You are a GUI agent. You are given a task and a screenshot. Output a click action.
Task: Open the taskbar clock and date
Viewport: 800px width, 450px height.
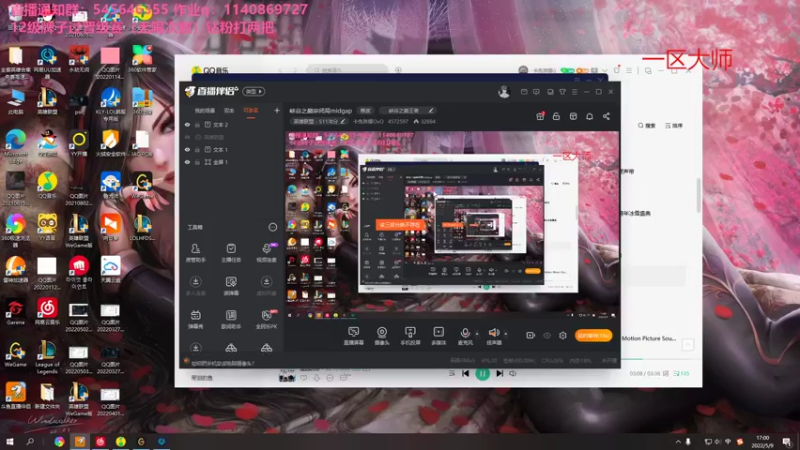pyautogui.click(x=762, y=442)
